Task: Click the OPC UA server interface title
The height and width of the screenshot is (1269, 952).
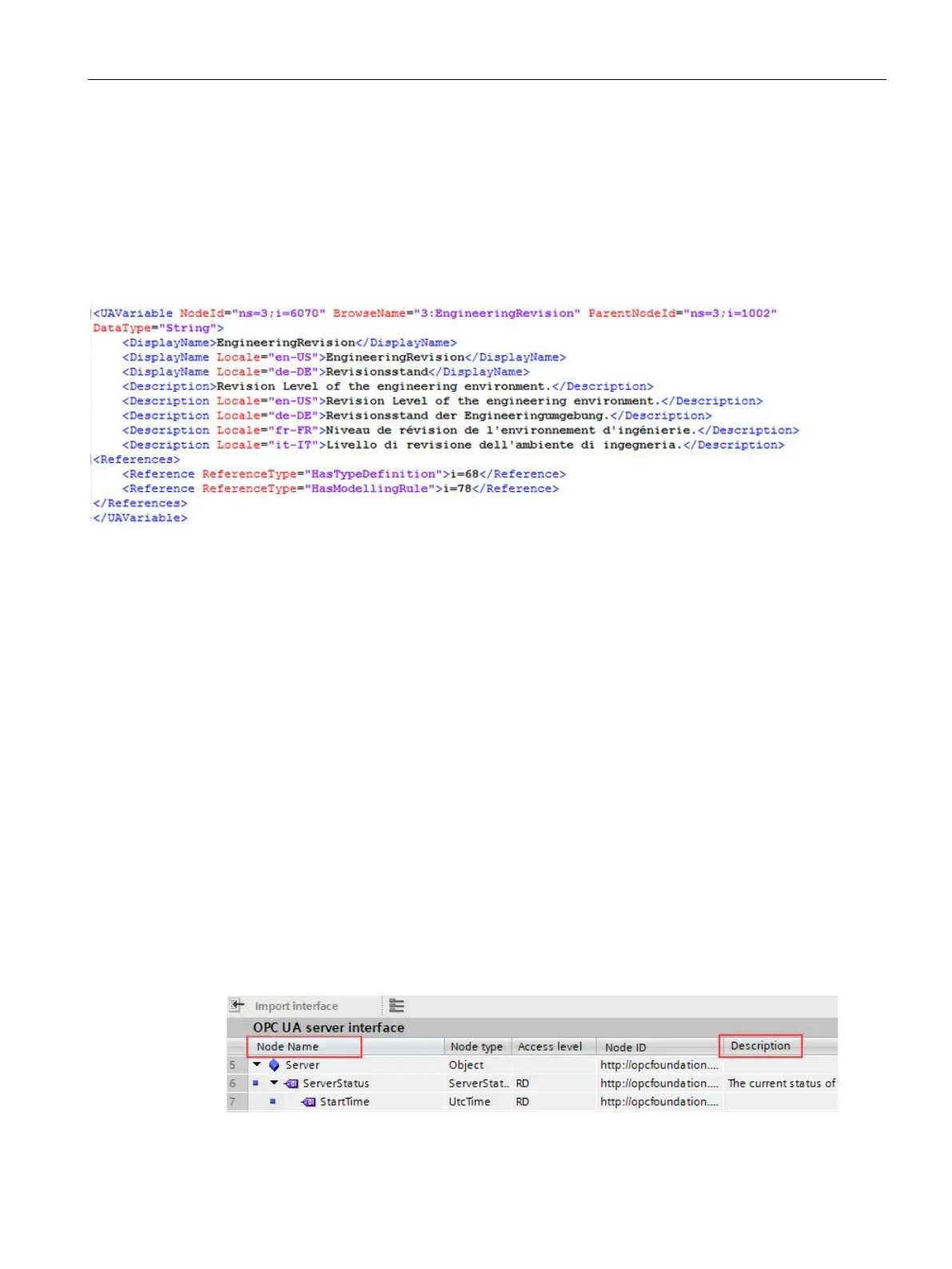Action: (x=329, y=1028)
